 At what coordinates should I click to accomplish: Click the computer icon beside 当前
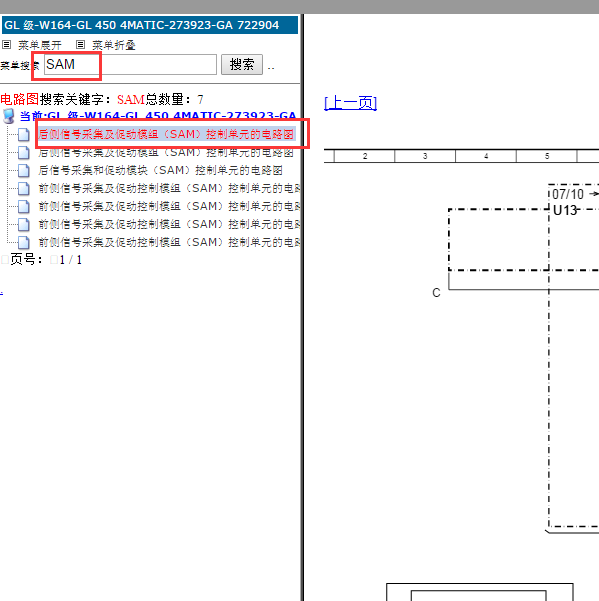[x=8, y=116]
